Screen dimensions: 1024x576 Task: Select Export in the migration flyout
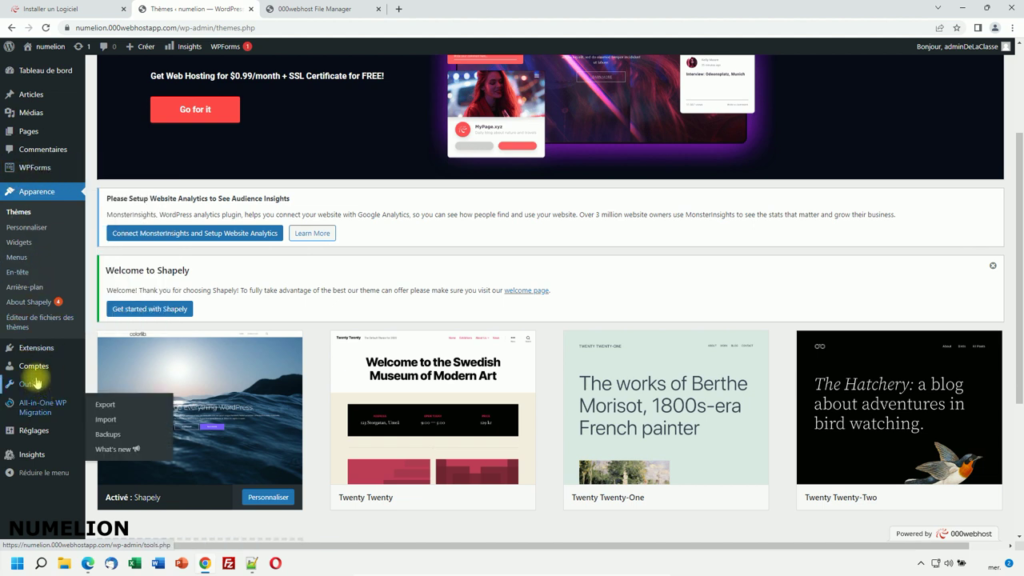pyautogui.click(x=105, y=404)
